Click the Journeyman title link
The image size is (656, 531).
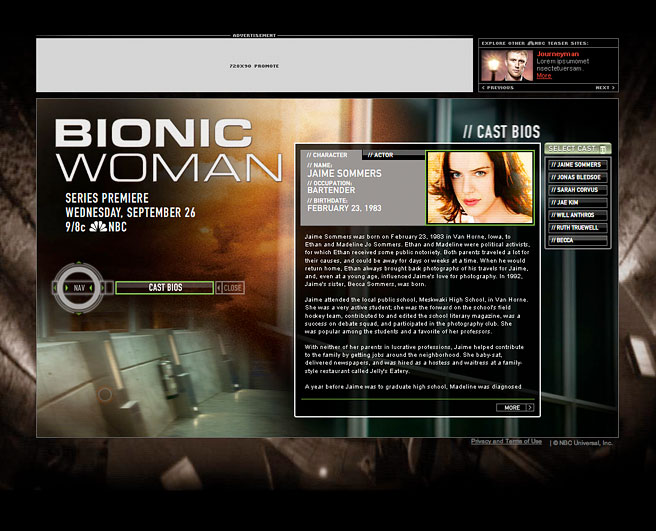(558, 54)
